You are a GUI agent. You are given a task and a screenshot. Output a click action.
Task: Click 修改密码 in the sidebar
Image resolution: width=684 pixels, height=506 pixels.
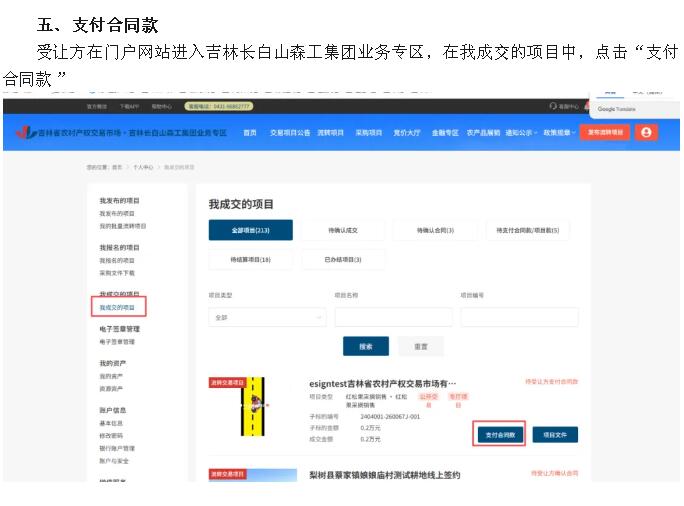tap(111, 435)
